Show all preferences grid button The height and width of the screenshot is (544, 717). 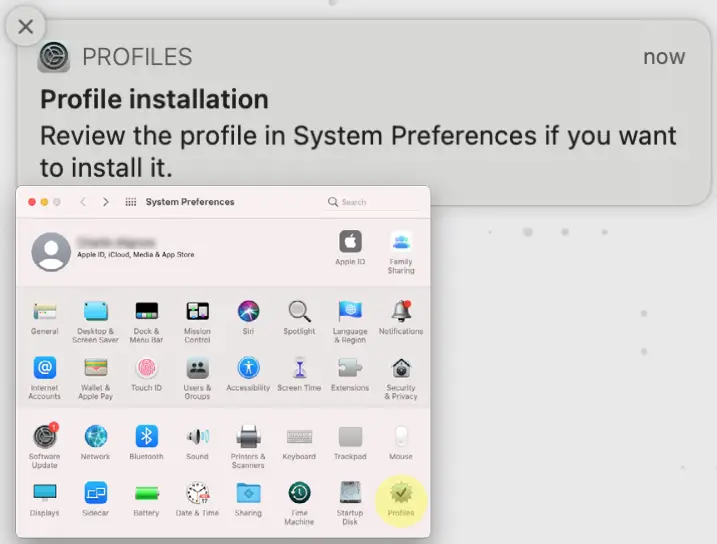tap(131, 202)
